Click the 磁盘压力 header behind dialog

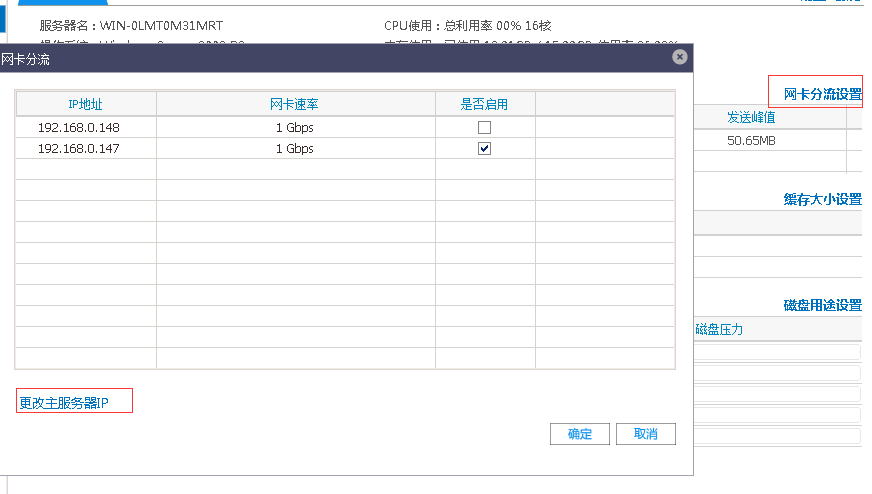coord(719,329)
